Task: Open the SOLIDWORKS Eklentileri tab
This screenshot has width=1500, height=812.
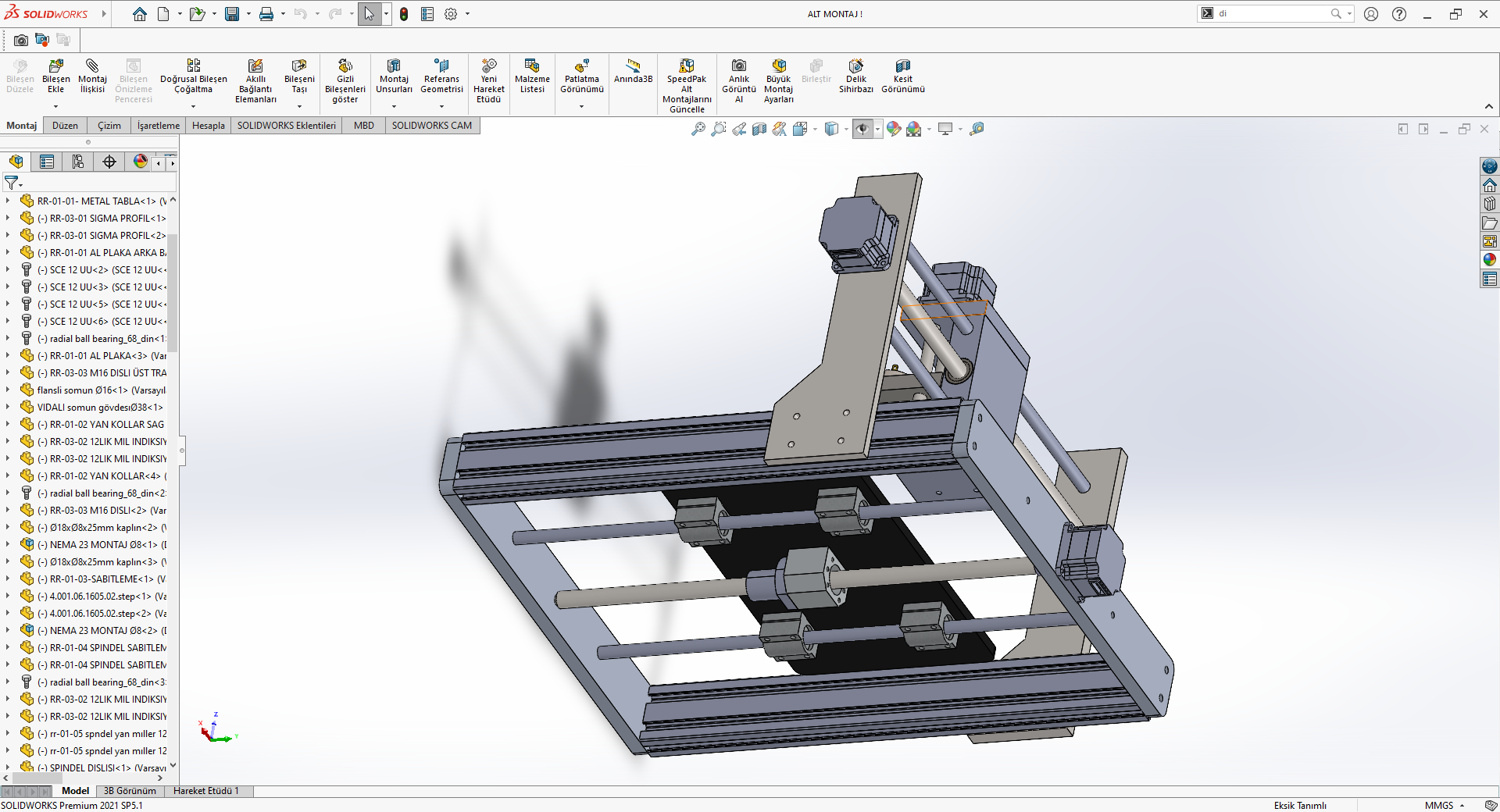Action: (x=286, y=125)
